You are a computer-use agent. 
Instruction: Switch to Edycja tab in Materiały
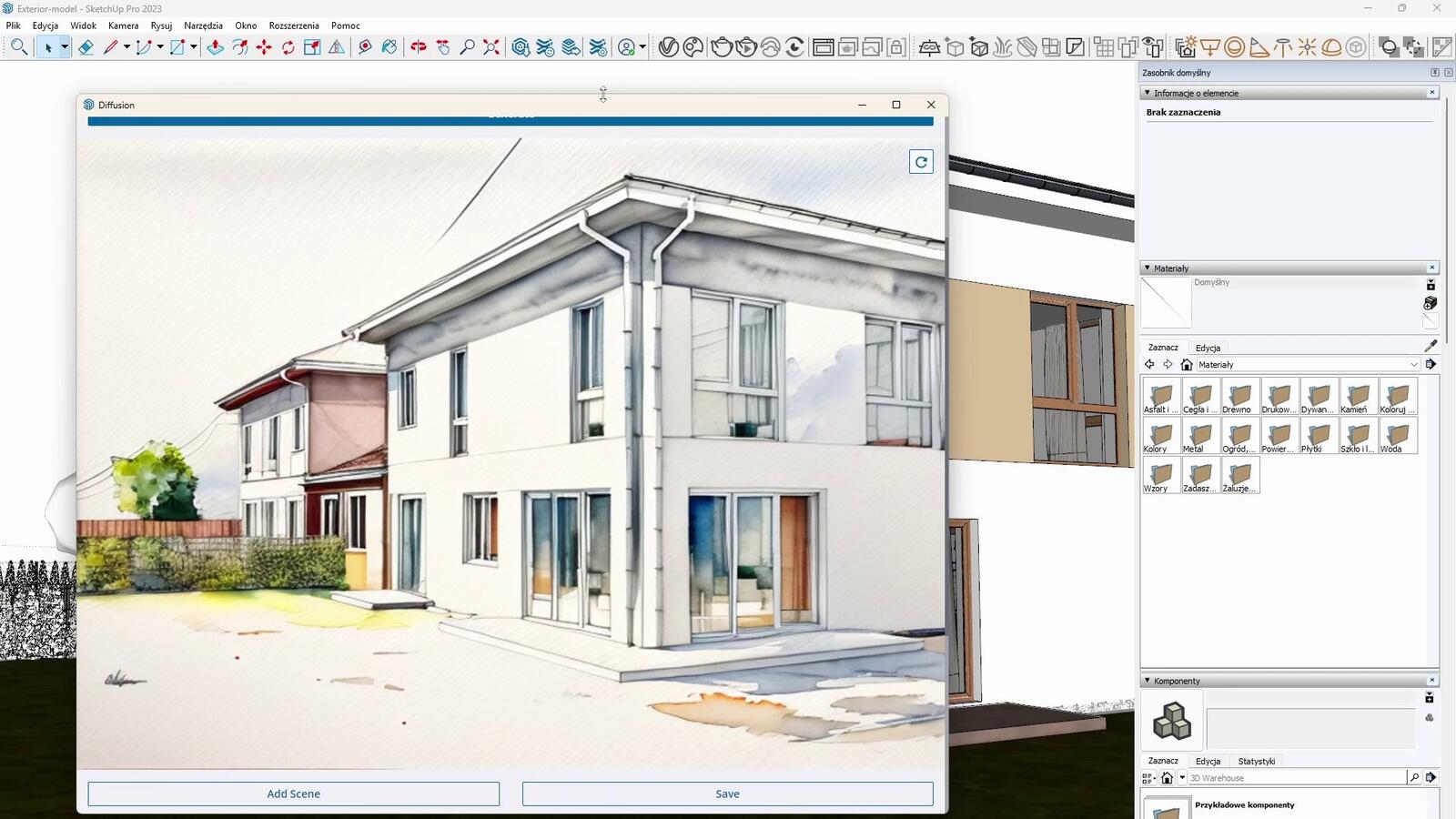coord(1208,348)
